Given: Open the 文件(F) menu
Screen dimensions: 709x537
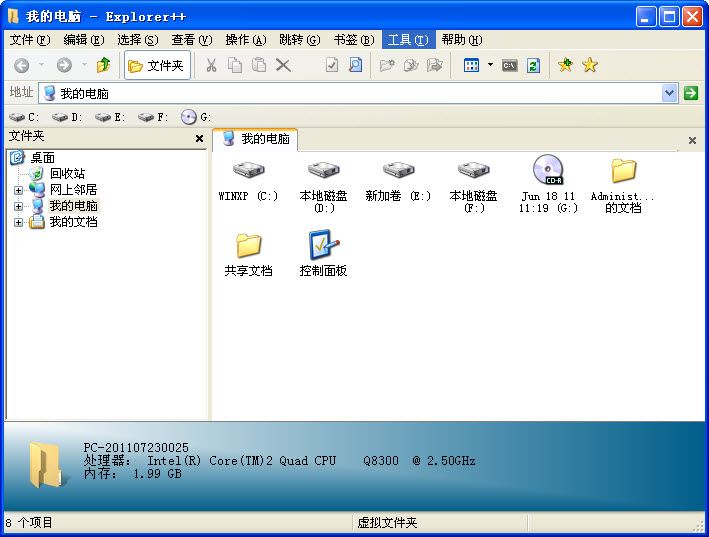Looking at the screenshot, I should click(30, 40).
